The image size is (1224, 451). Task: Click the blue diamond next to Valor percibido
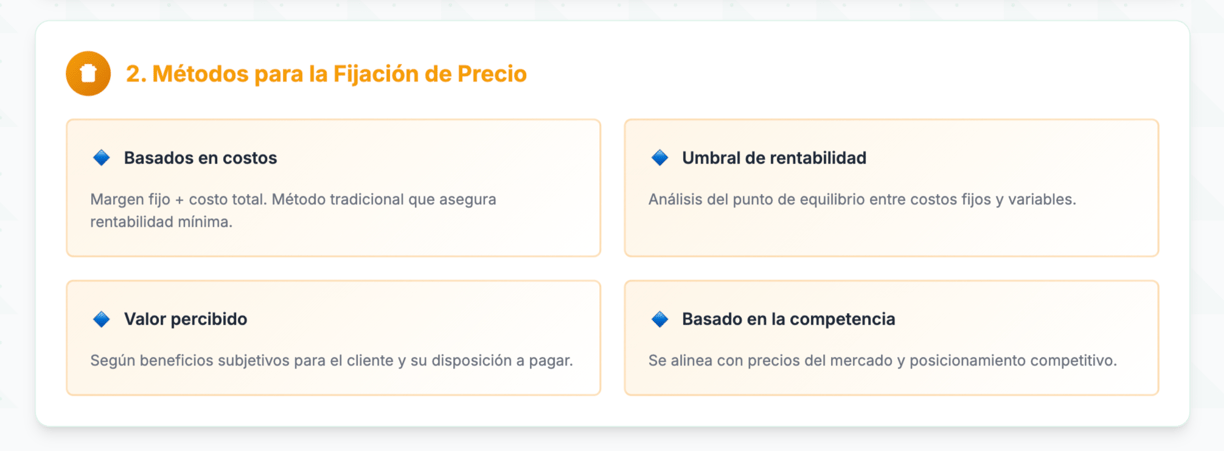pyautogui.click(x=101, y=319)
